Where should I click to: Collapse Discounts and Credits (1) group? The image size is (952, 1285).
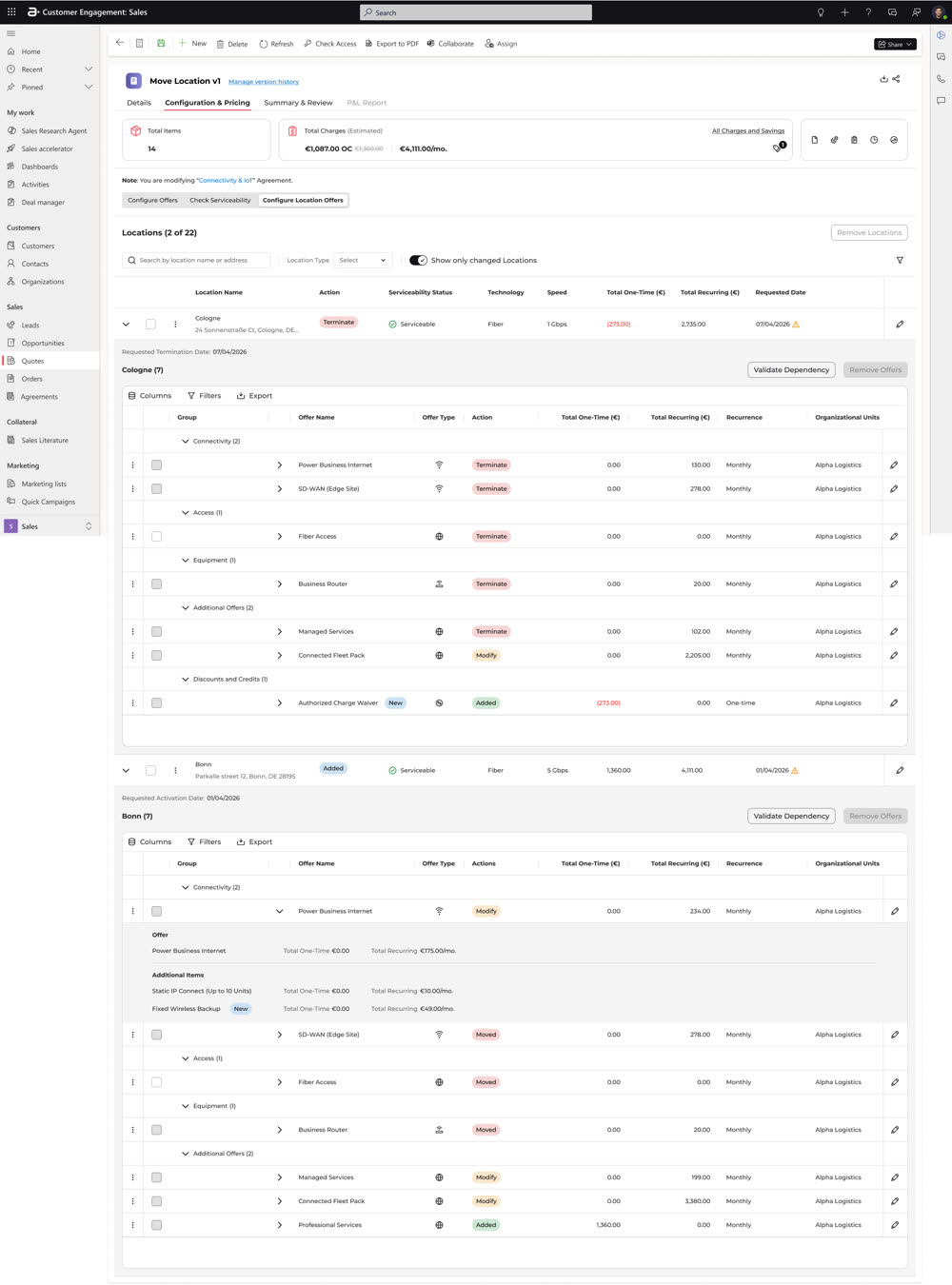point(186,680)
